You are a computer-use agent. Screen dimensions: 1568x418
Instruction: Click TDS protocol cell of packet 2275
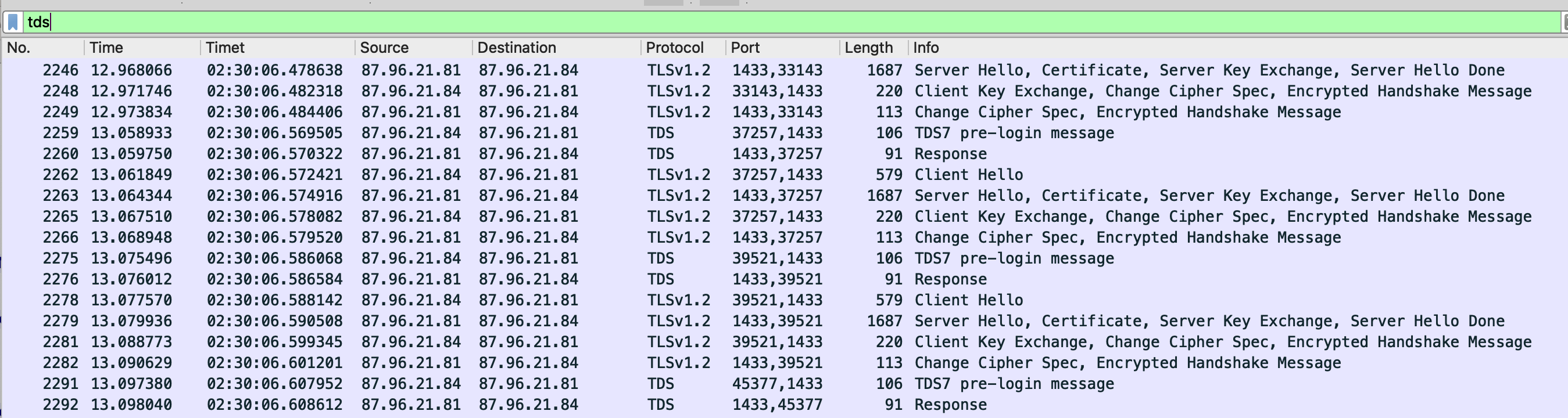(660, 258)
